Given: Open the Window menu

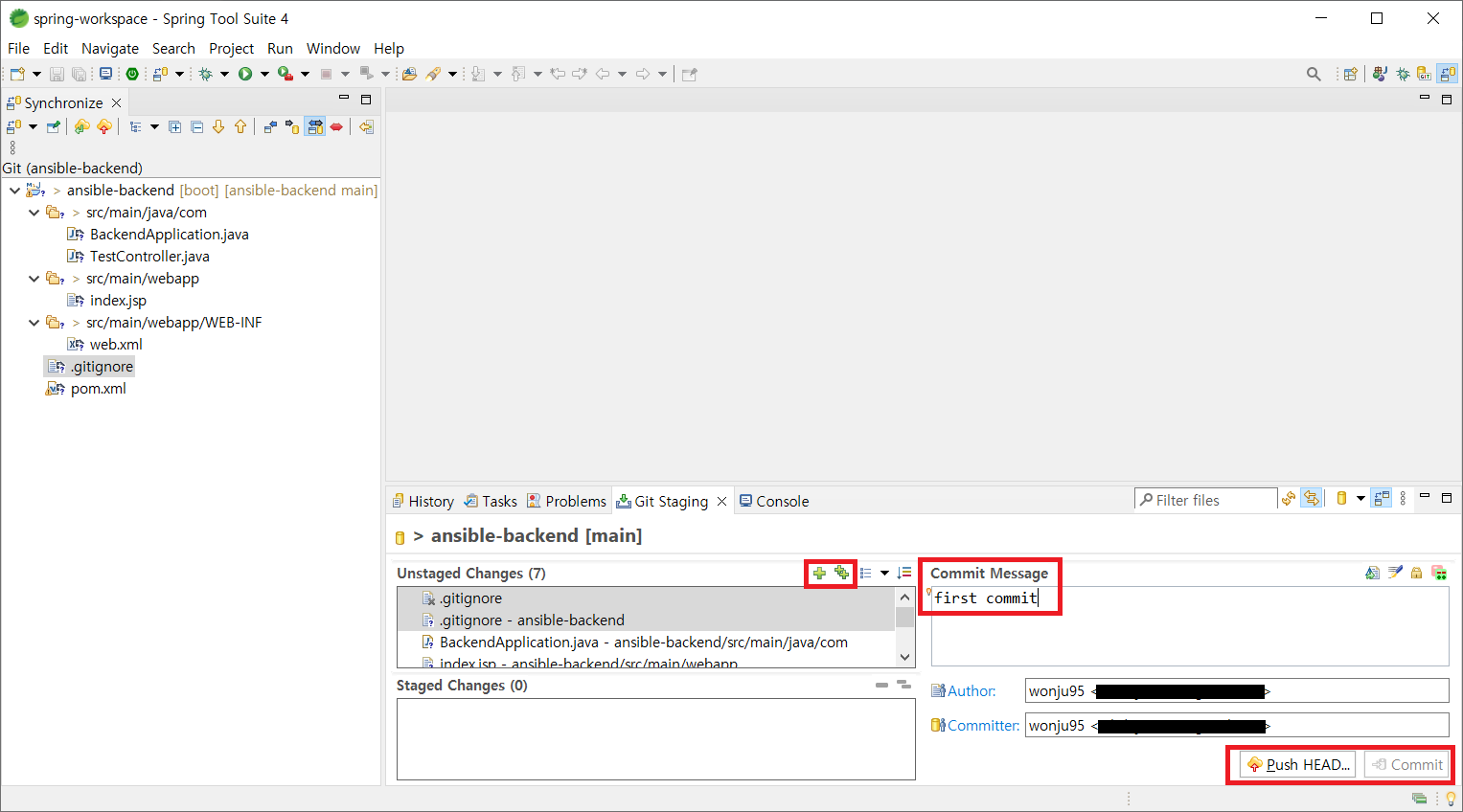Looking at the screenshot, I should click(333, 48).
